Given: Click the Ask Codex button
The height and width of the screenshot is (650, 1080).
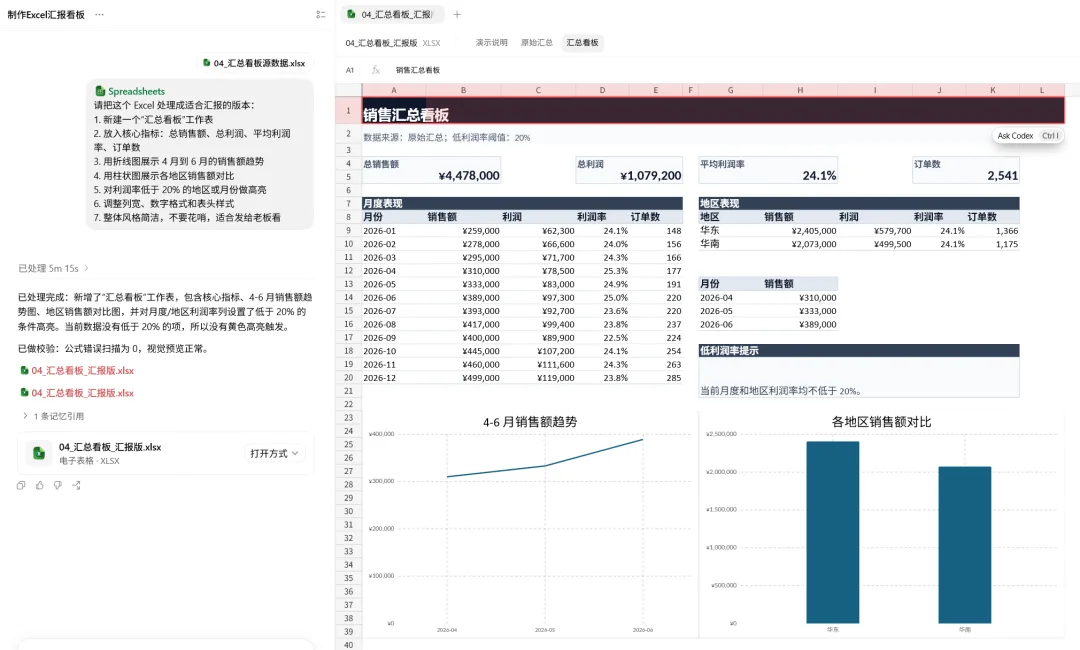Looking at the screenshot, I should pos(1027,136).
